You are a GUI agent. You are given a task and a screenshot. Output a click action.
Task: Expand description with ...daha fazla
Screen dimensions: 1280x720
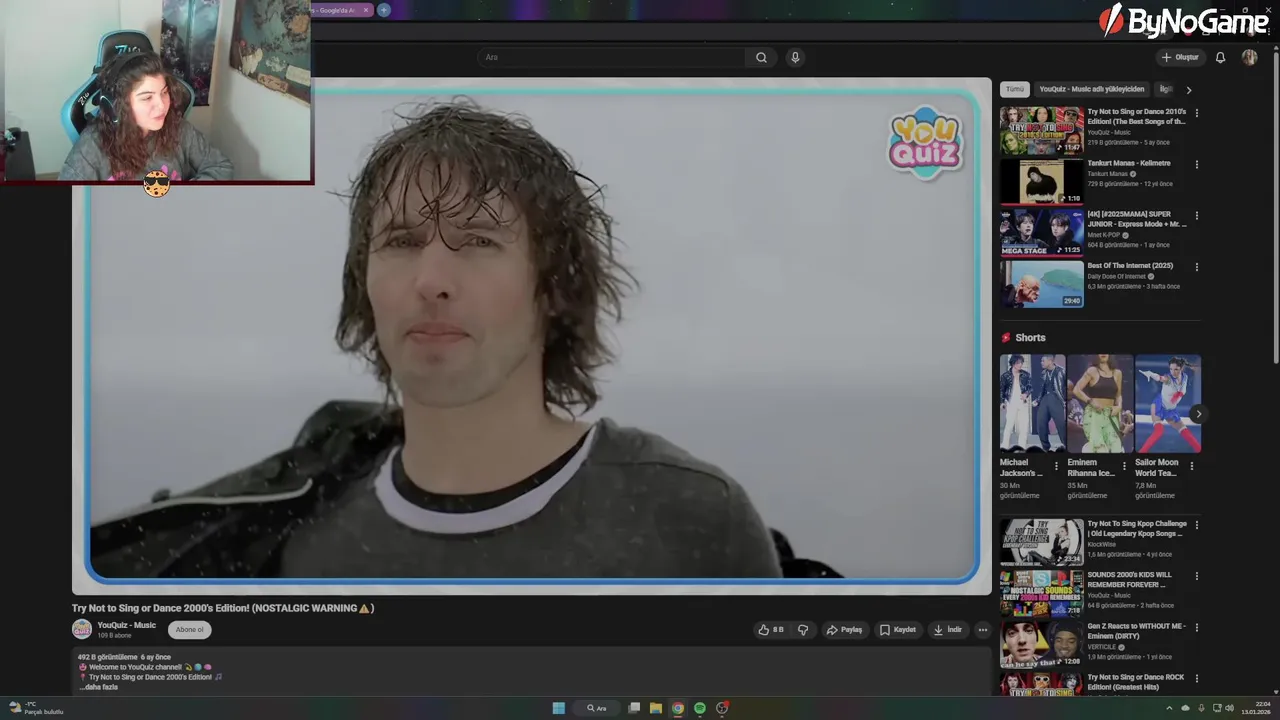click(99, 687)
